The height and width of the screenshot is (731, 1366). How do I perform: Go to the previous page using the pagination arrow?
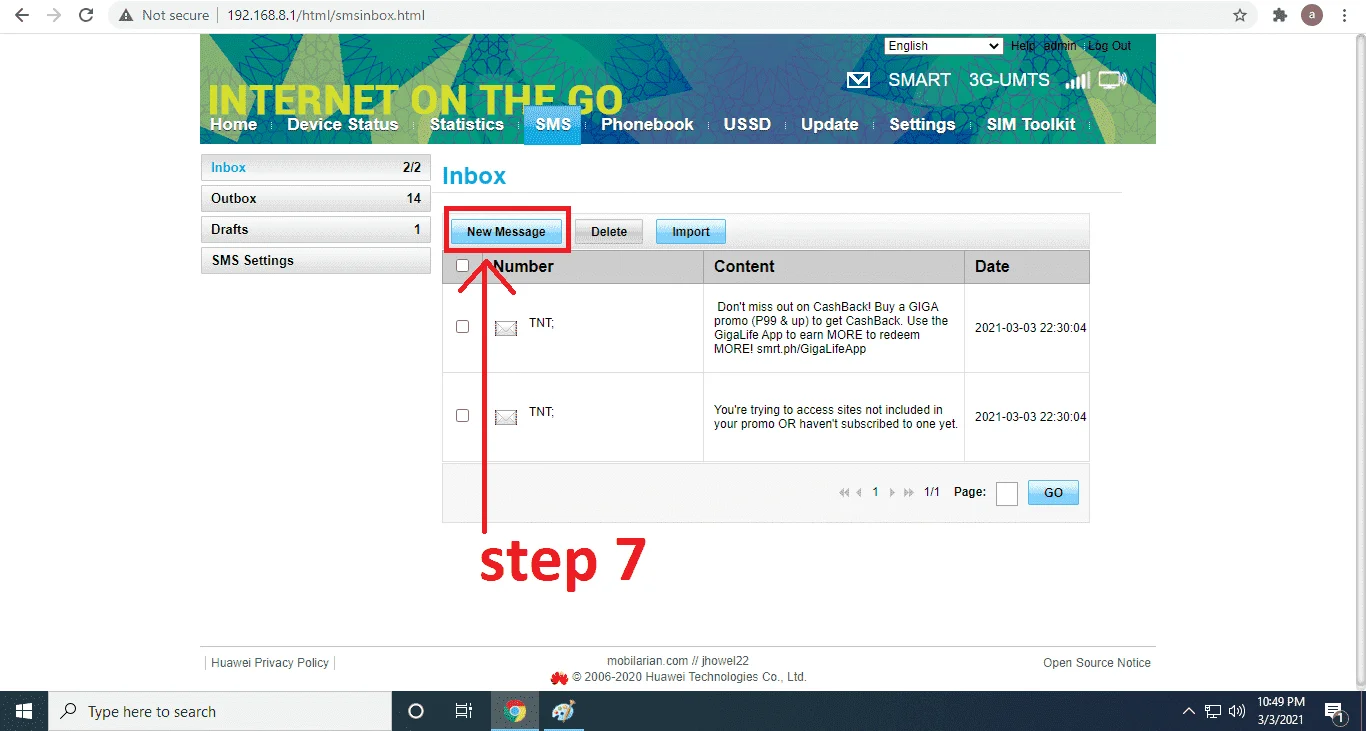point(859,493)
